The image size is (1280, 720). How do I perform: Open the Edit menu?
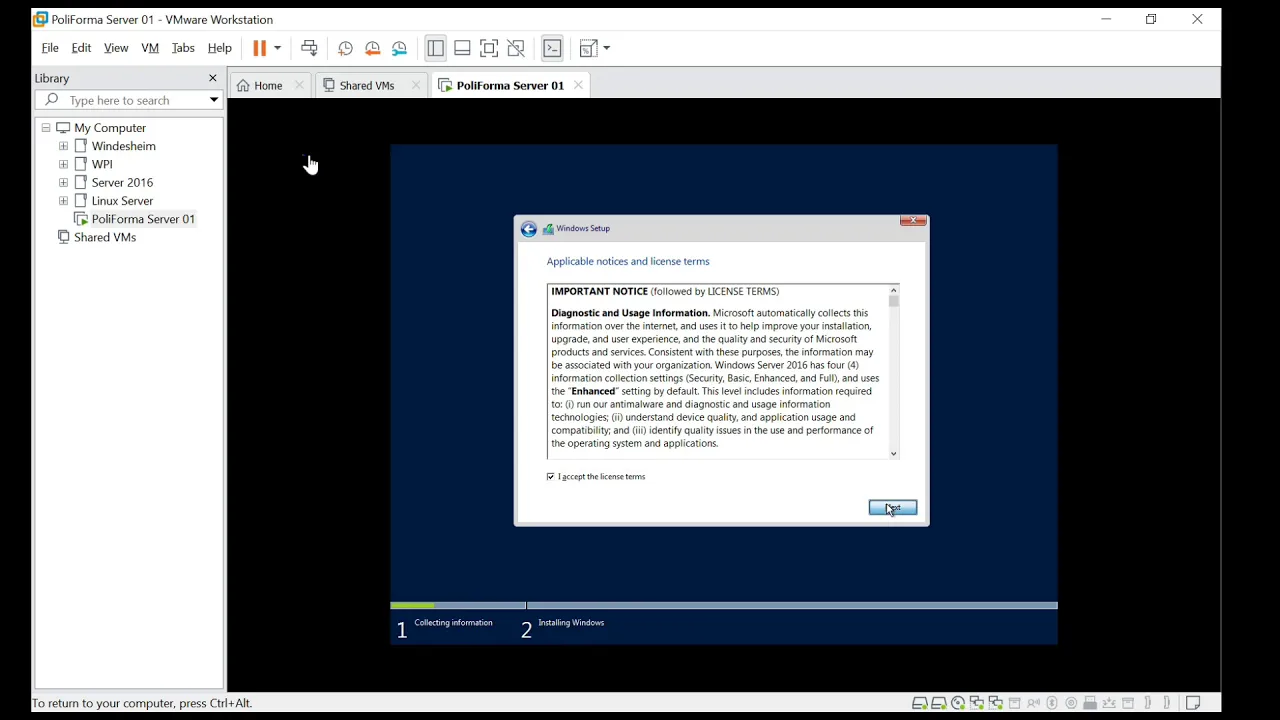pyautogui.click(x=82, y=48)
